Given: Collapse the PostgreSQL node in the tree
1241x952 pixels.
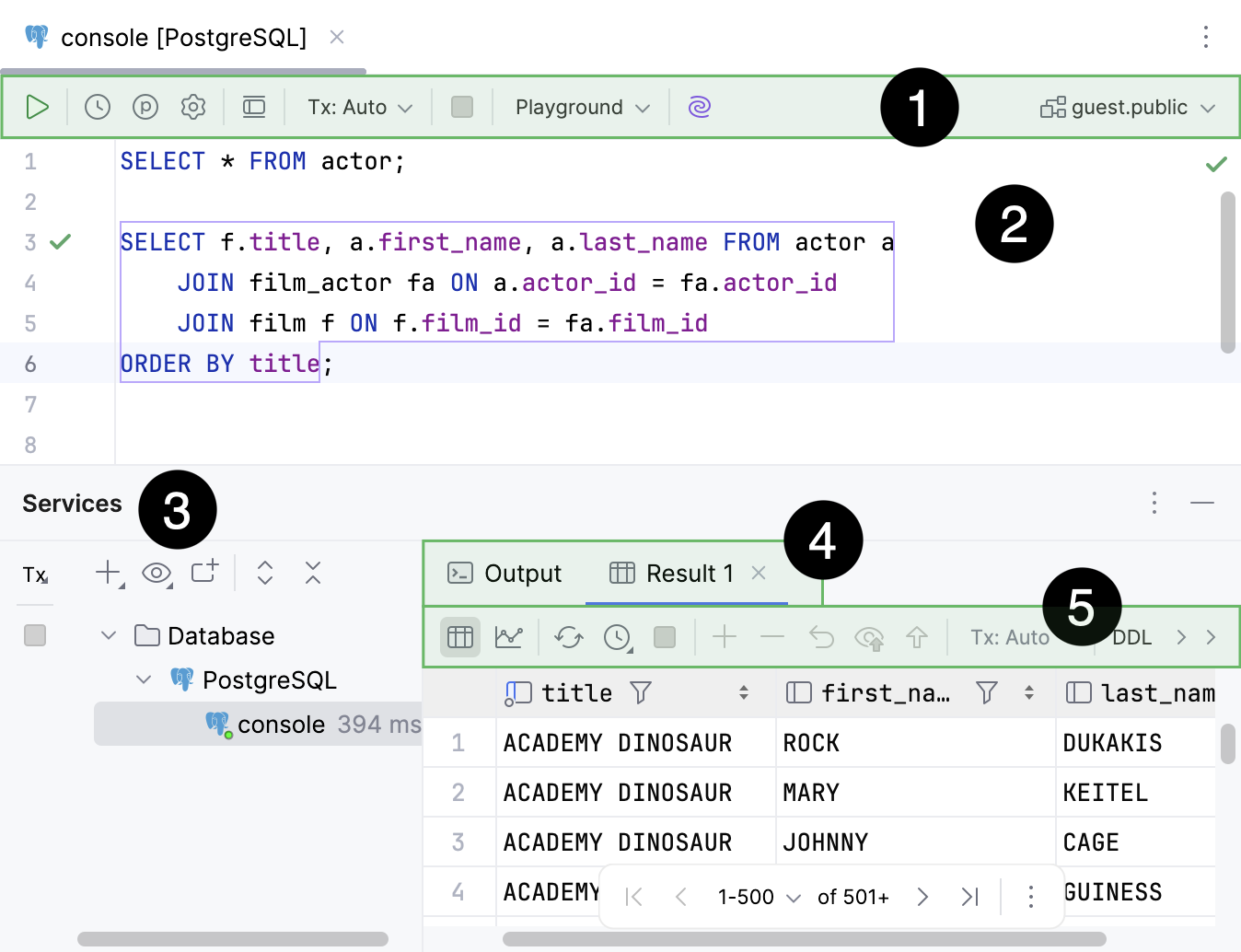Looking at the screenshot, I should (x=144, y=679).
